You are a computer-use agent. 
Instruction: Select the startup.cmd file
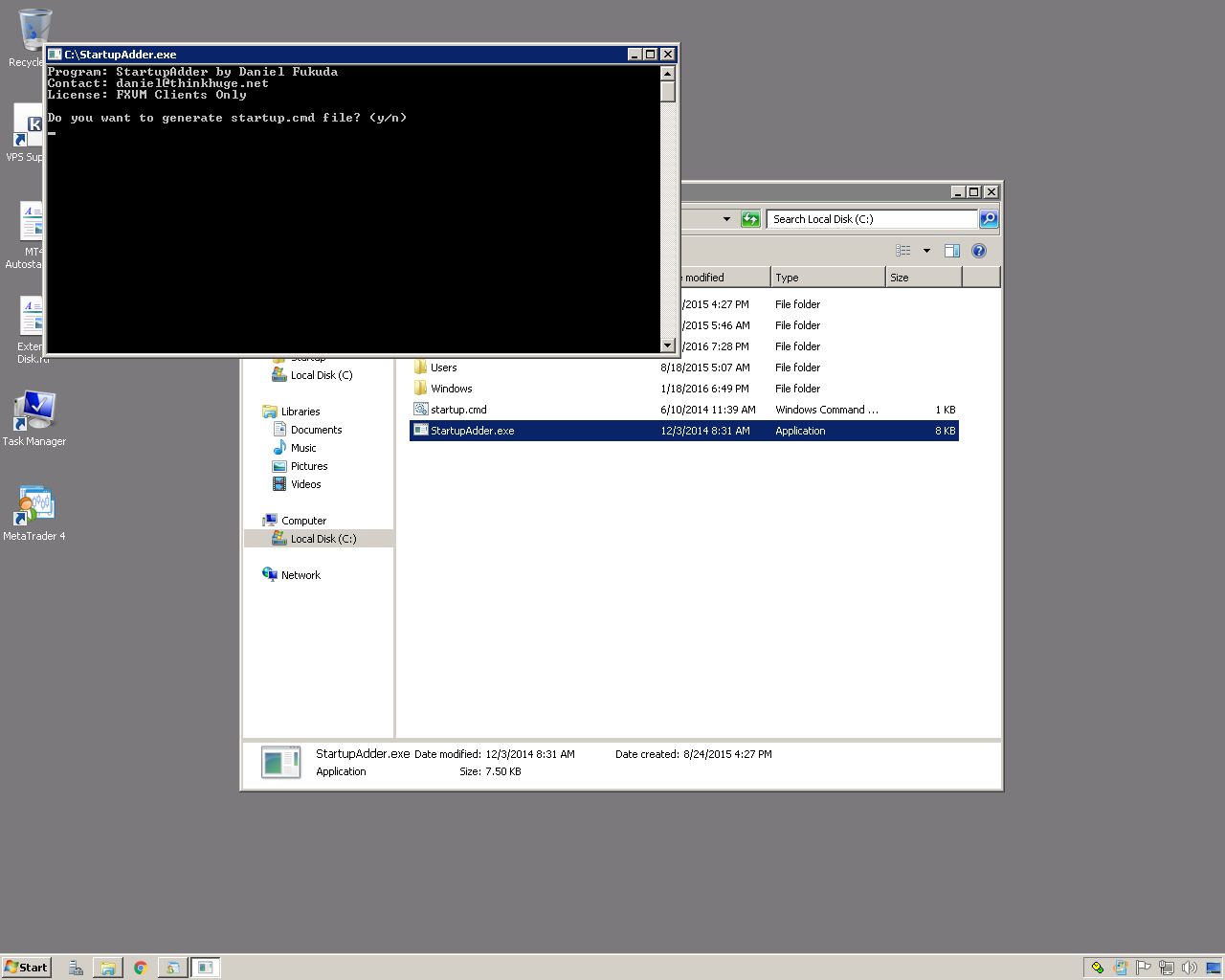click(x=458, y=410)
